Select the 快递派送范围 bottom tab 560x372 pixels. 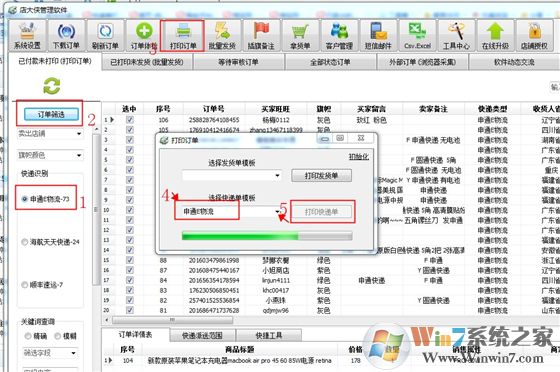[x=202, y=336]
